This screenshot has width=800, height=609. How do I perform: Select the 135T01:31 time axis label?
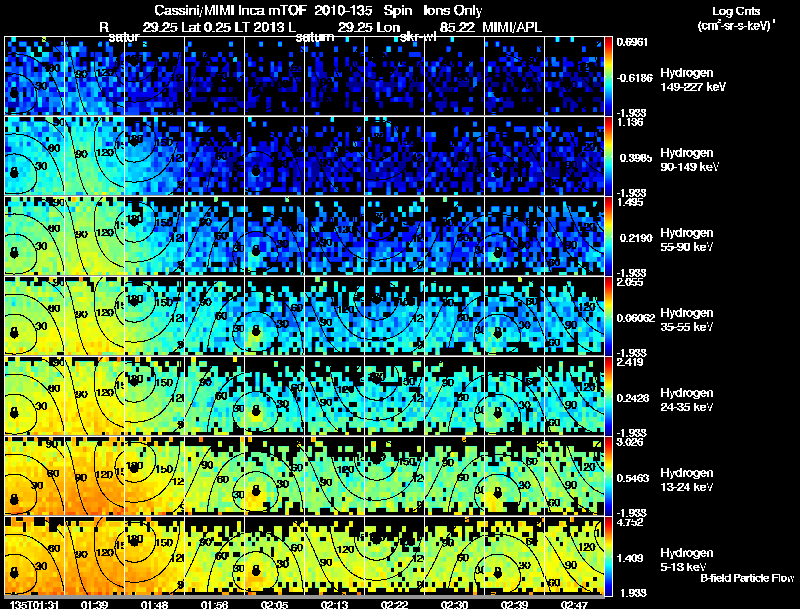[34, 604]
